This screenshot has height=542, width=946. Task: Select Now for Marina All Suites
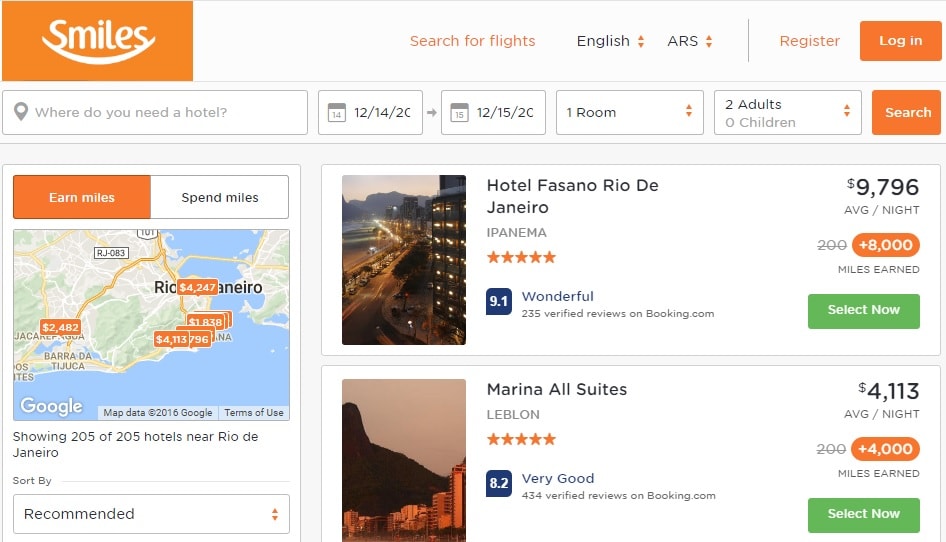[863, 515]
